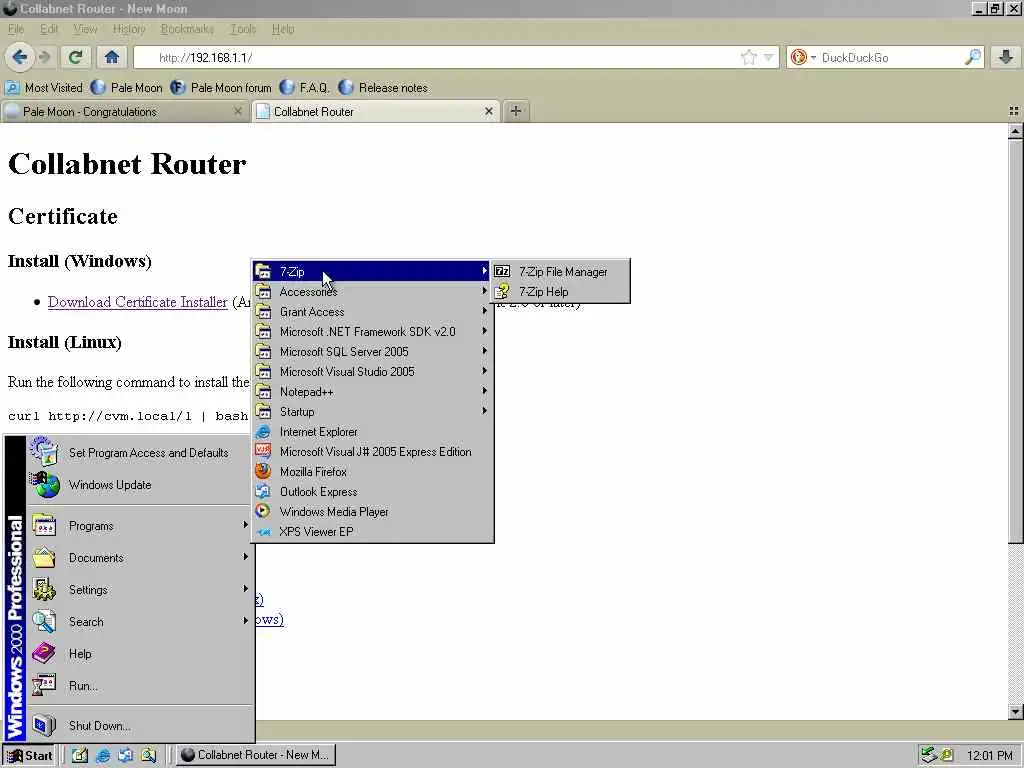The width and height of the screenshot is (1024, 768).
Task: Expand Microsoft SQL Server 2005 folder
Action: click(x=372, y=351)
